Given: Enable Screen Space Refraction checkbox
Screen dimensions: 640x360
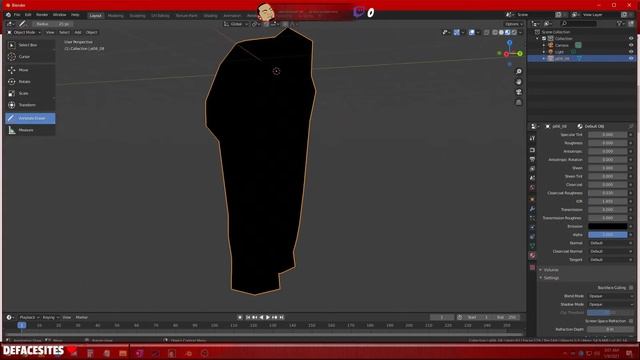Looking at the screenshot, I should coord(631,321).
